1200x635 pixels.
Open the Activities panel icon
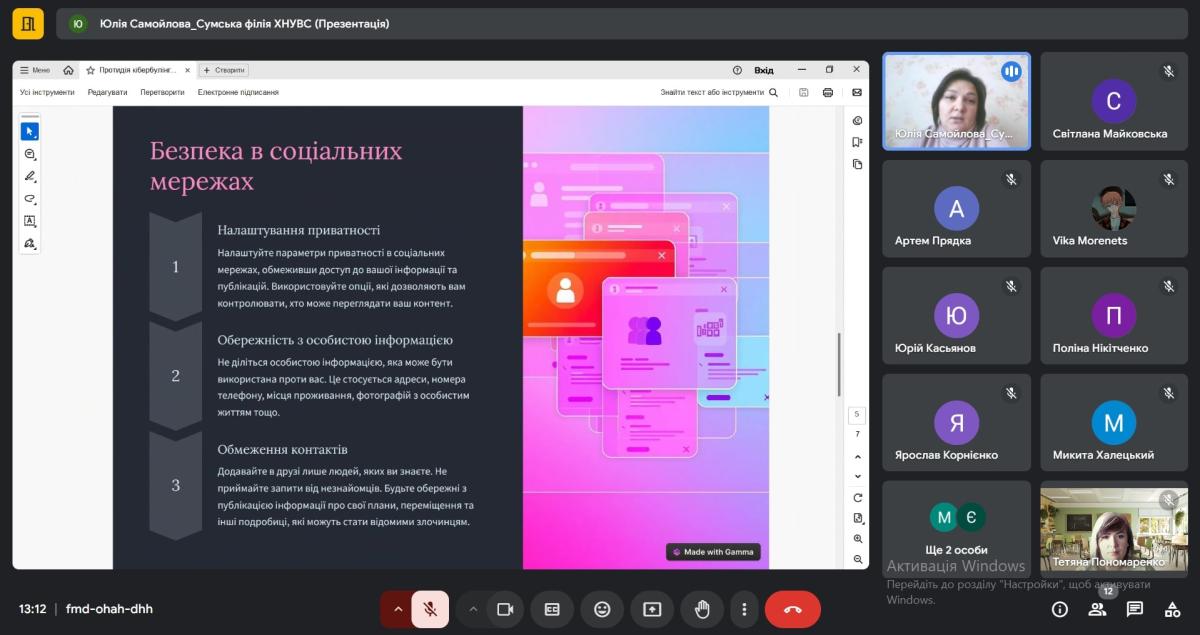(x=1172, y=609)
